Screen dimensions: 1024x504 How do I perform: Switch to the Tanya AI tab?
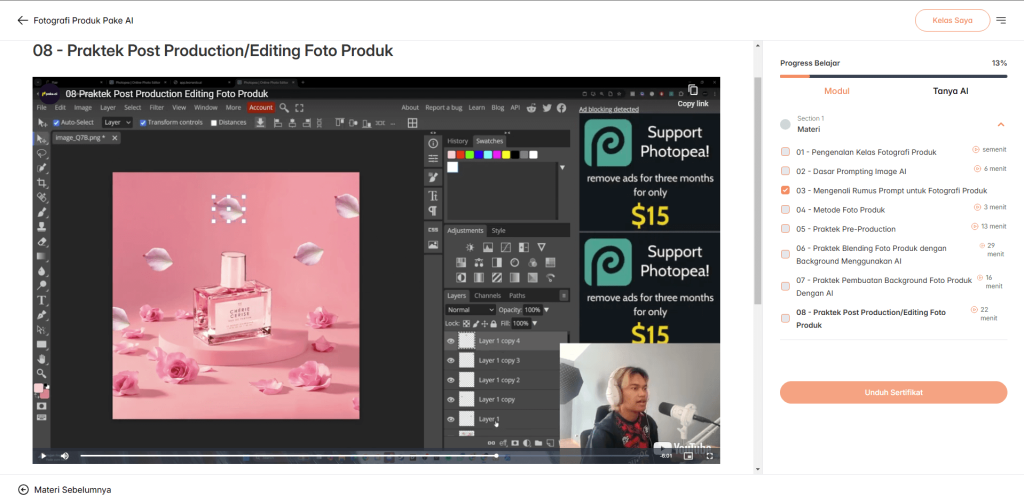pos(950,91)
